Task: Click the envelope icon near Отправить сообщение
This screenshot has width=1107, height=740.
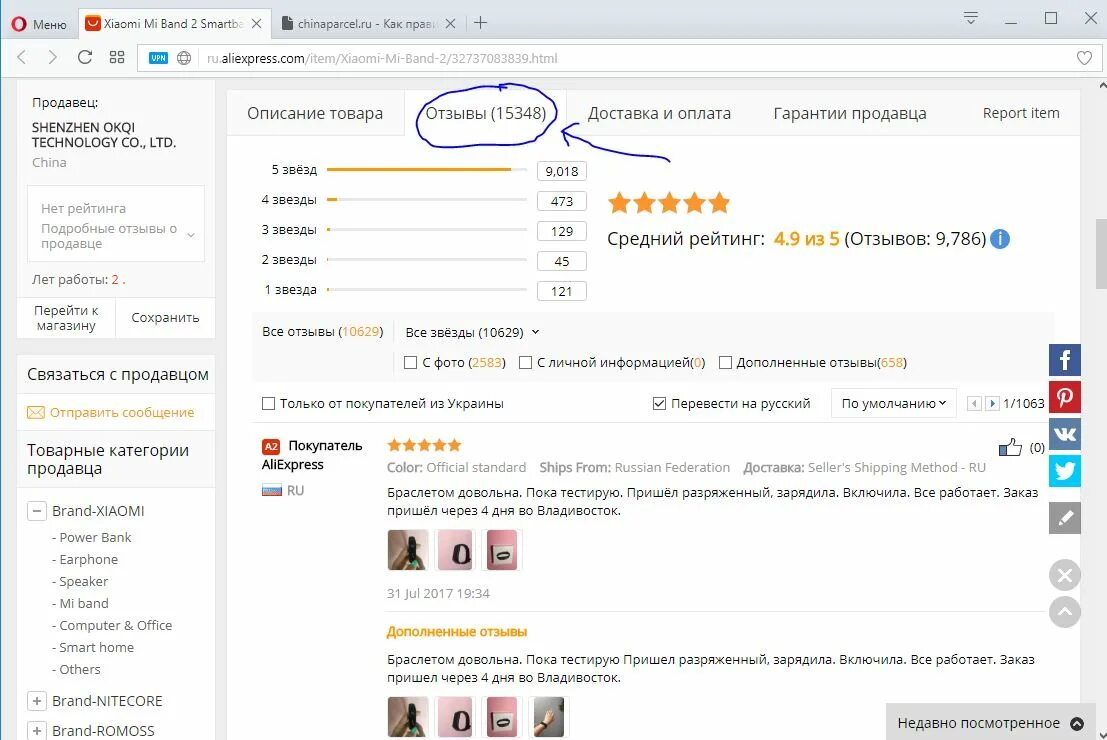Action: (x=35, y=412)
